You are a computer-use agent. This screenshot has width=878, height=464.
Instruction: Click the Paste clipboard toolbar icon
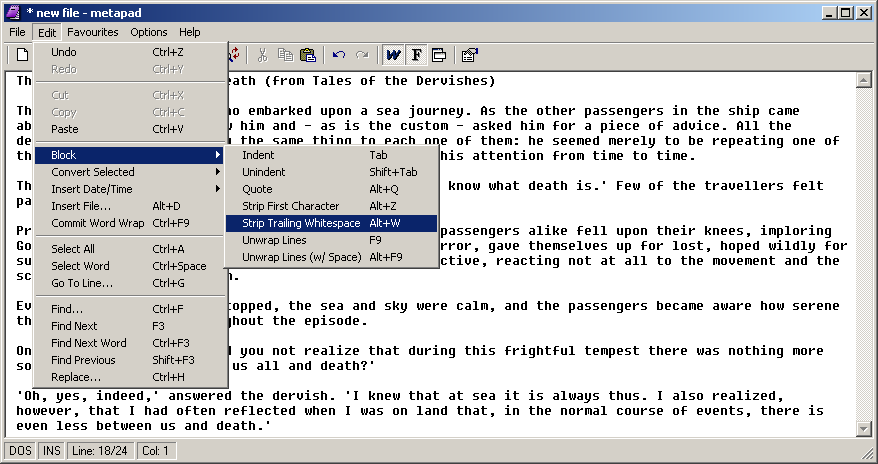click(308, 55)
